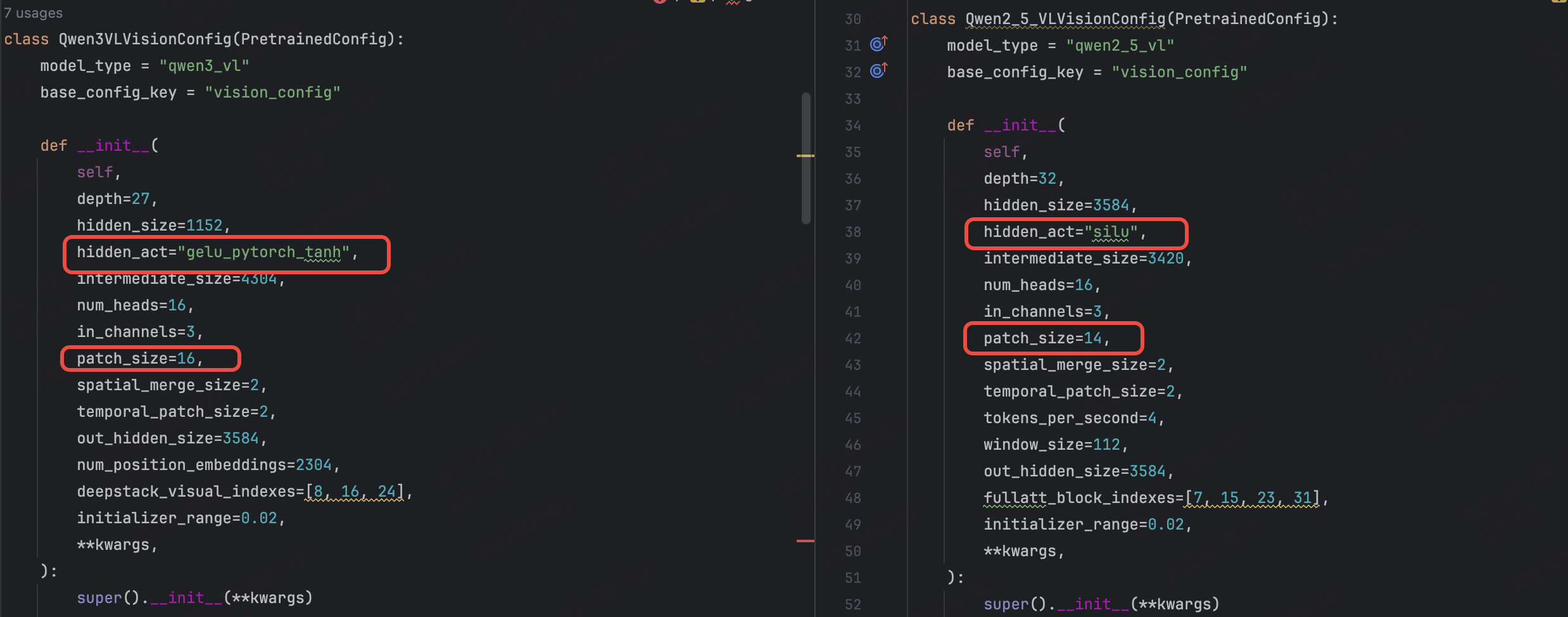Click line number 52 in the gutter

click(x=853, y=604)
